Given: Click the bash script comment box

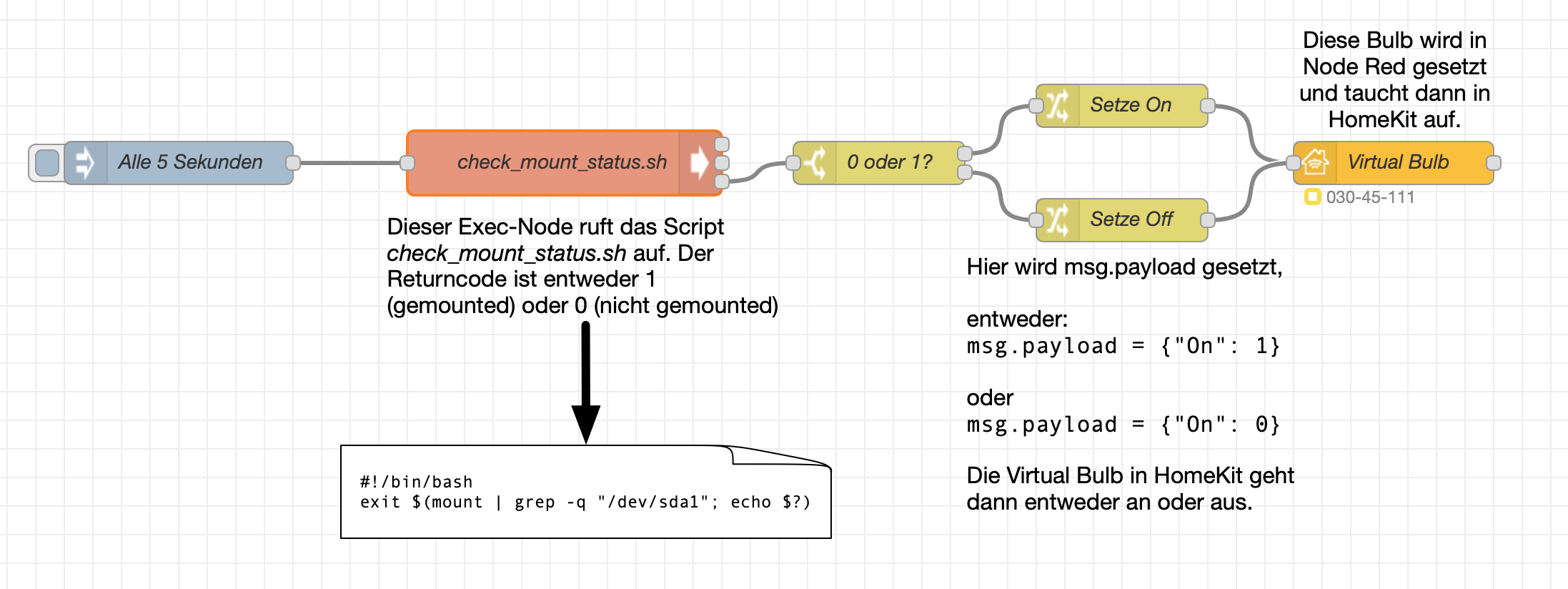Looking at the screenshot, I should pos(585,493).
